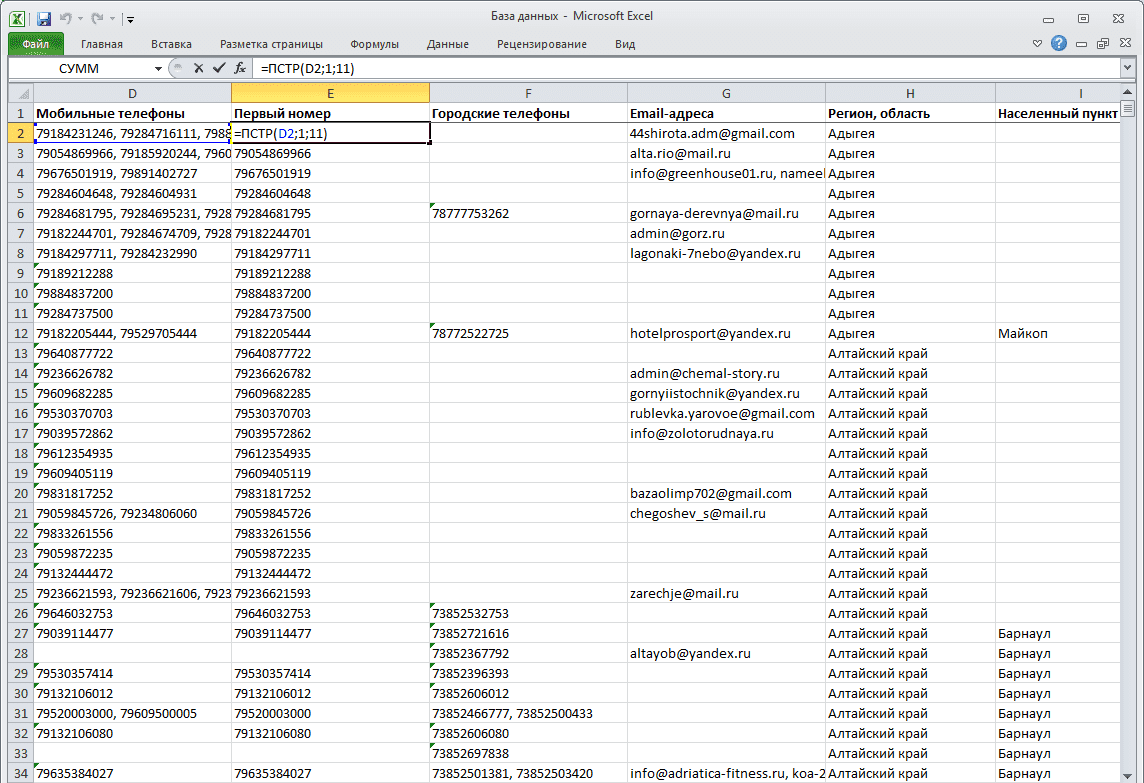Open the Вид ribbon tab
The image size is (1144, 783).
click(x=625, y=44)
